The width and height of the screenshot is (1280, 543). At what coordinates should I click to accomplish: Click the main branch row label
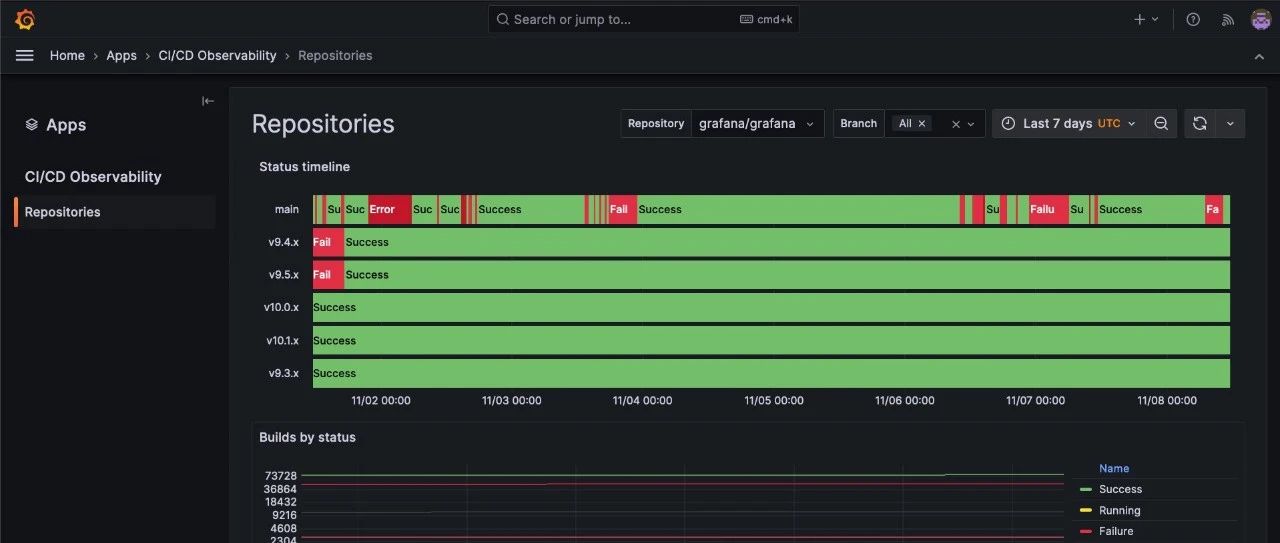[287, 210]
